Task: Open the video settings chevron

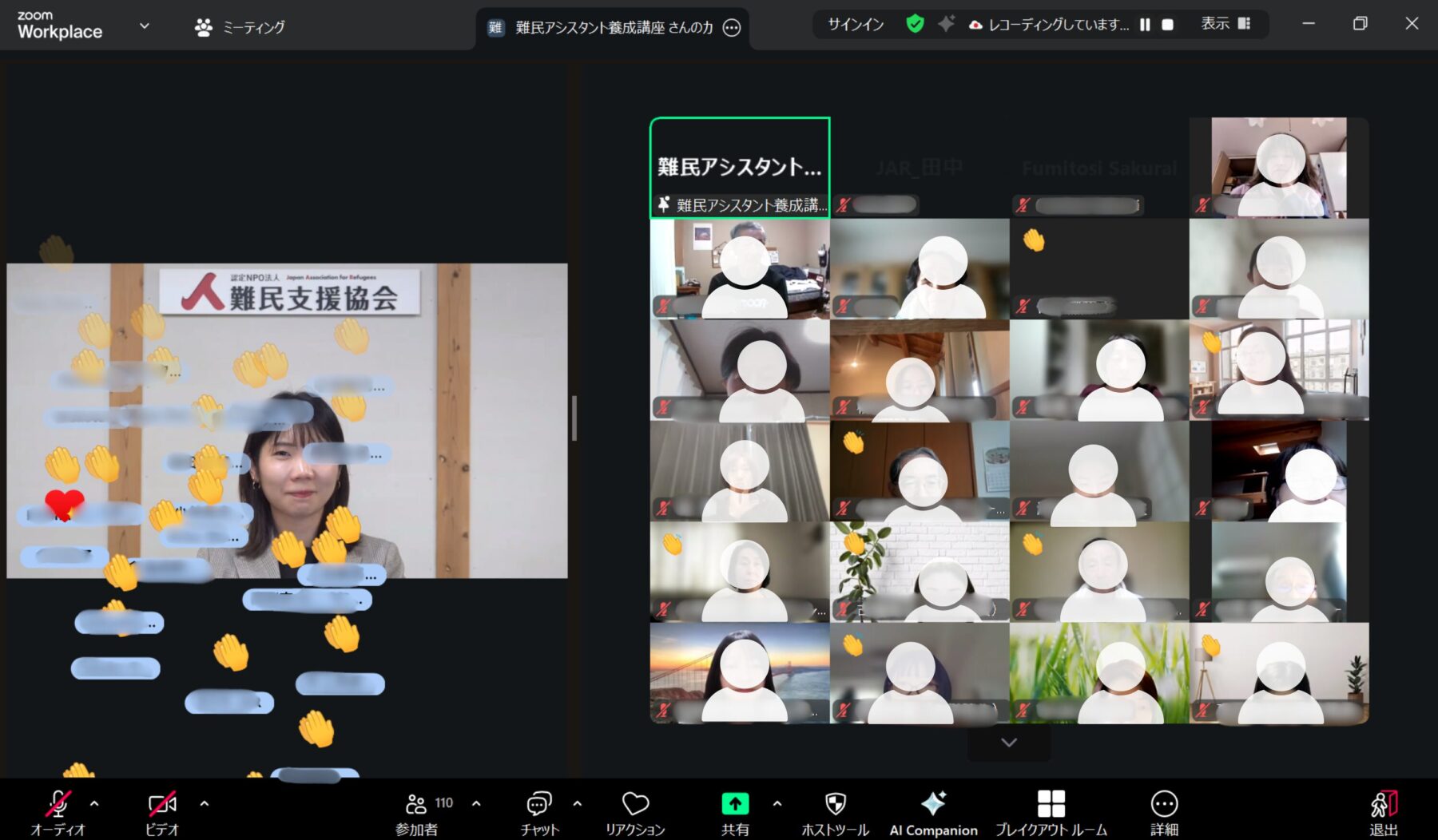Action: (205, 804)
